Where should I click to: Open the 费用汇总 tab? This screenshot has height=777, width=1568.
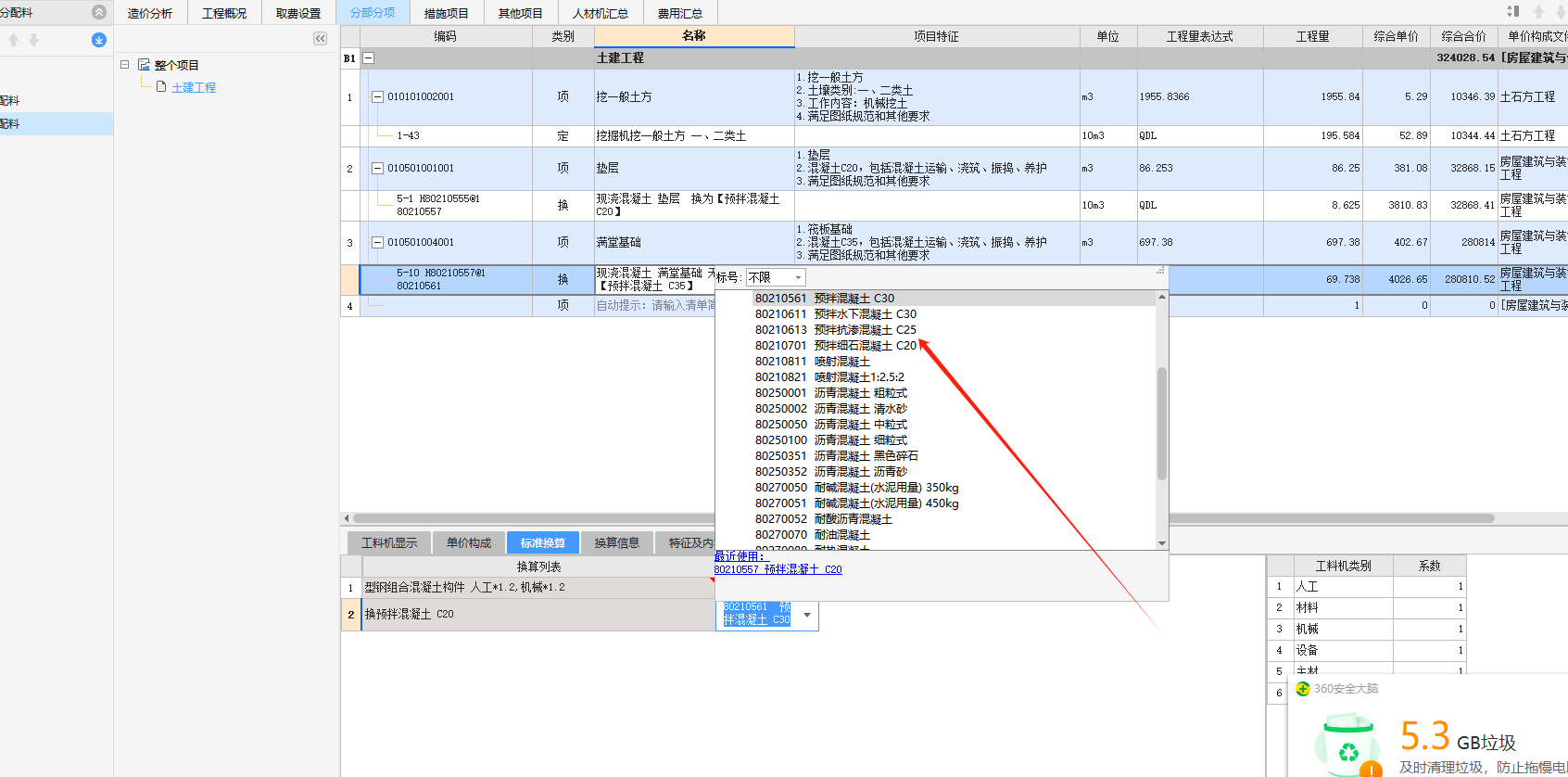(680, 13)
